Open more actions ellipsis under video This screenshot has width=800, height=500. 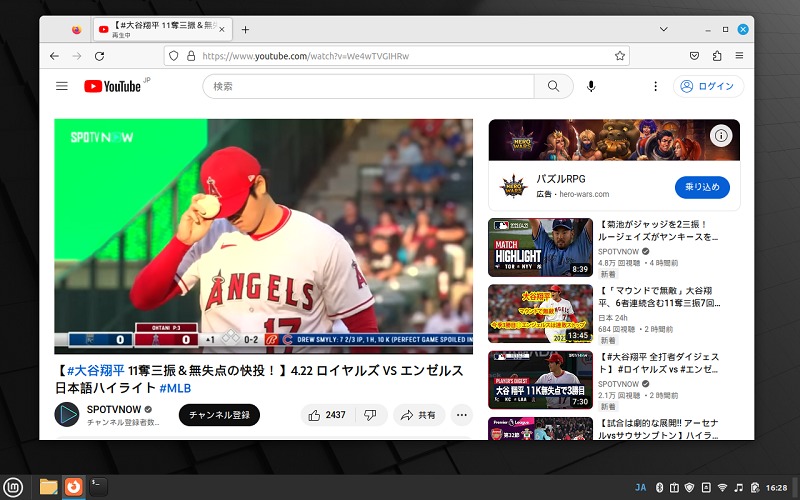pos(462,415)
